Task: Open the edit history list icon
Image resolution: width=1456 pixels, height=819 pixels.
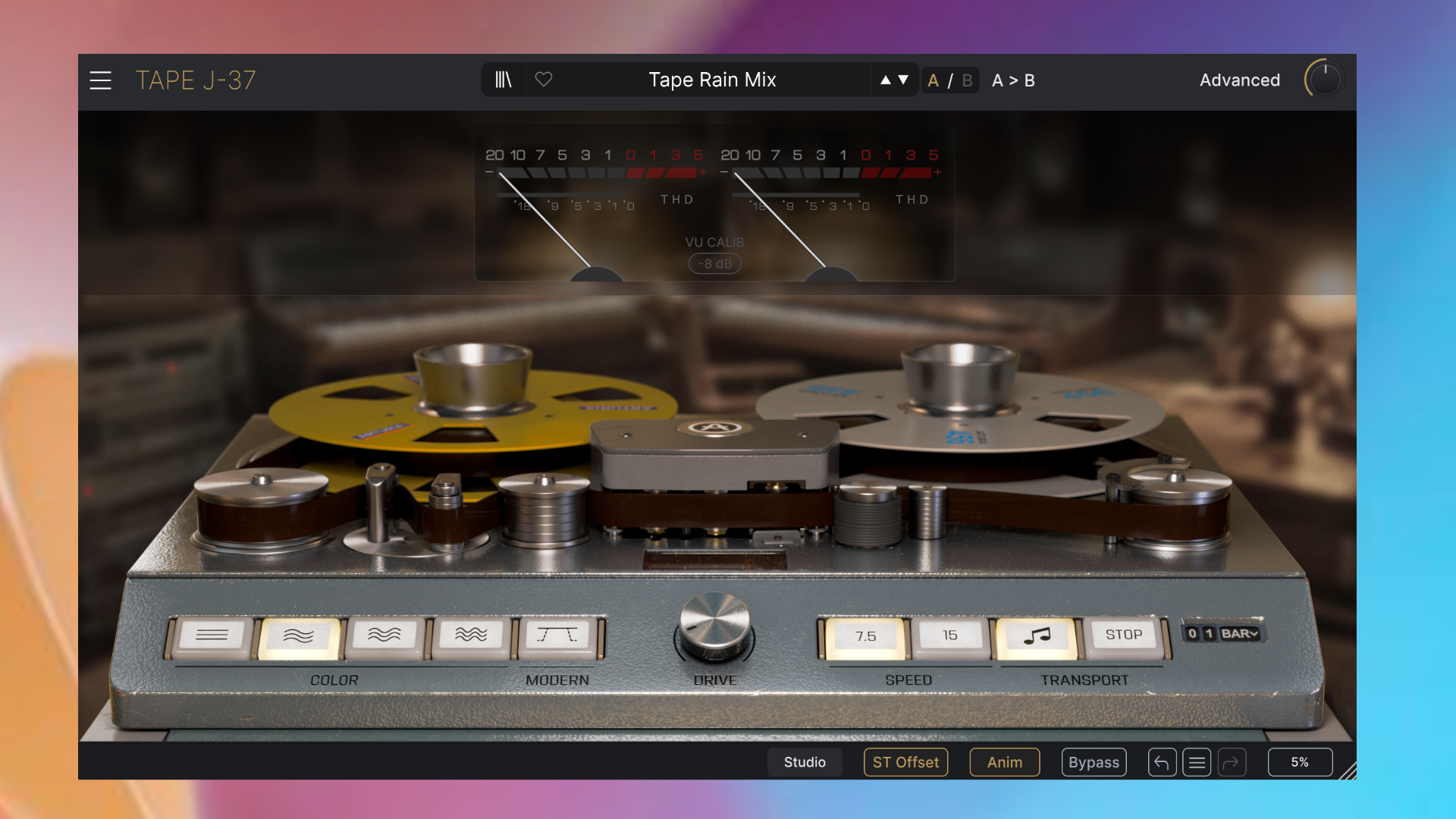Action: [1197, 762]
